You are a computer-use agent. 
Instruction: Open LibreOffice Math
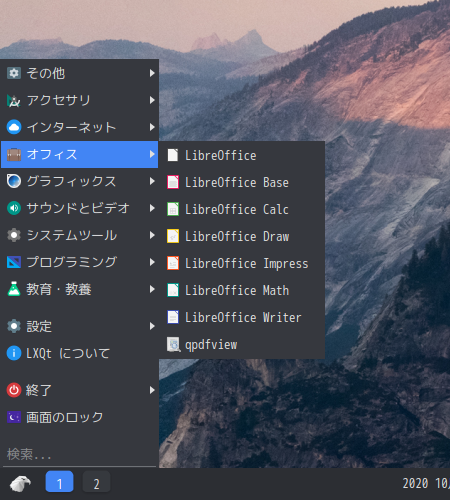242,290
